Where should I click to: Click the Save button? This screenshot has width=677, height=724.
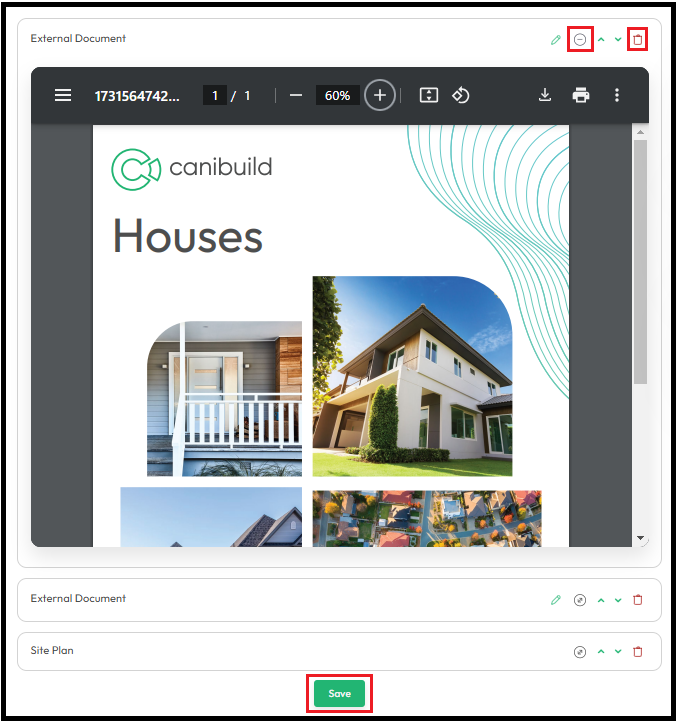coord(339,693)
